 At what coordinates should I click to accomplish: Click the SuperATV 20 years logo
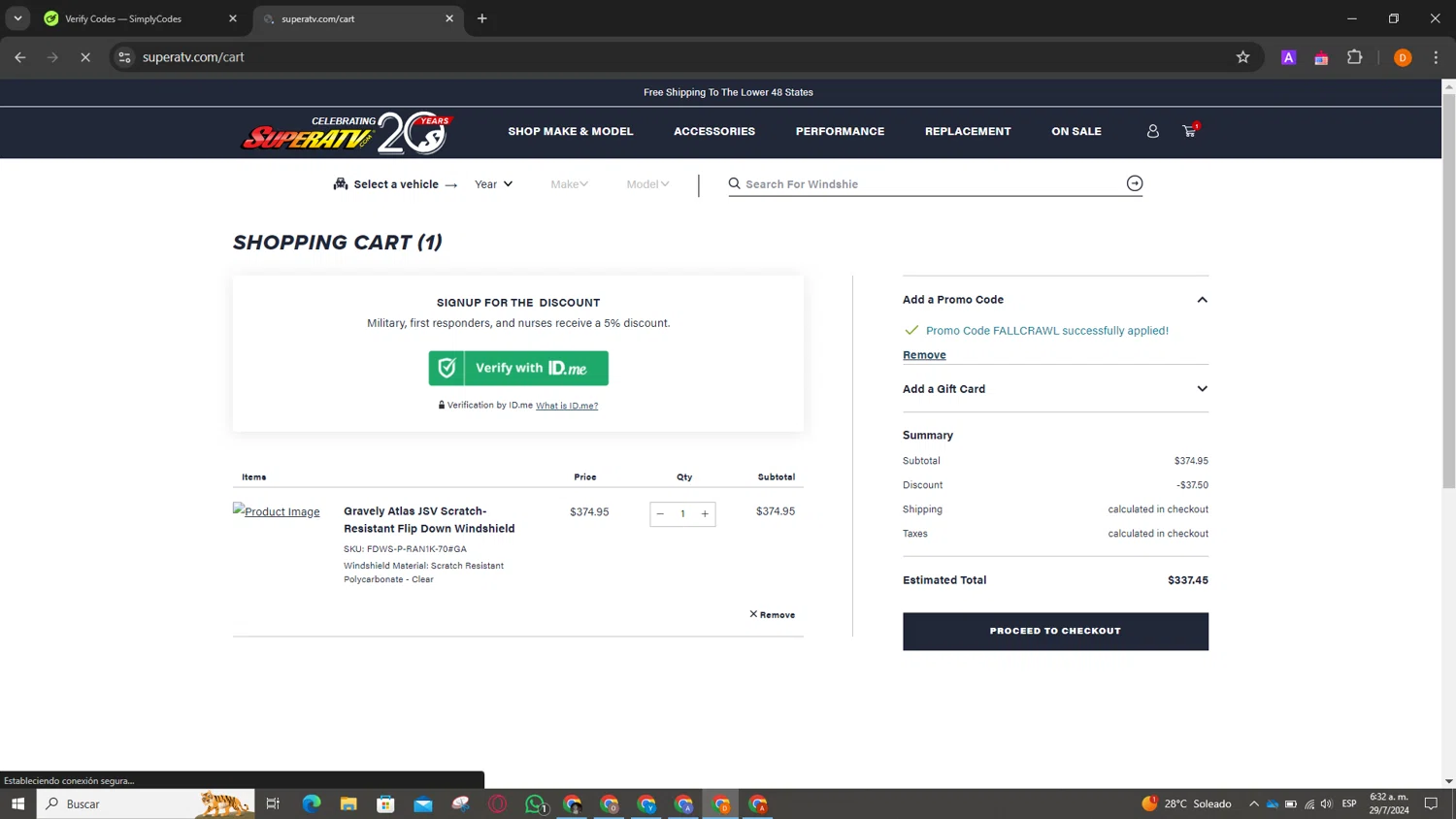(x=347, y=133)
